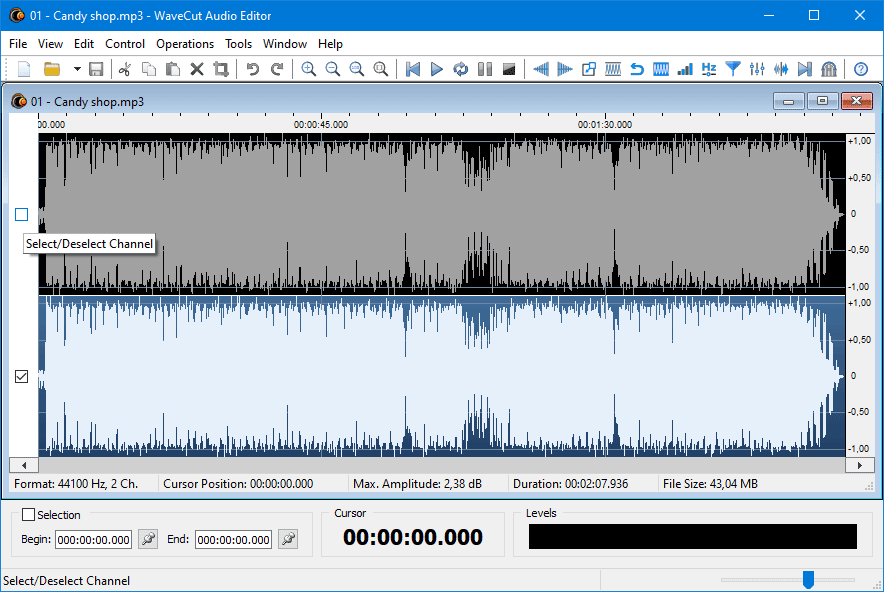The image size is (884, 592).
Task: Click the Hz sample rate icon
Action: 709,69
